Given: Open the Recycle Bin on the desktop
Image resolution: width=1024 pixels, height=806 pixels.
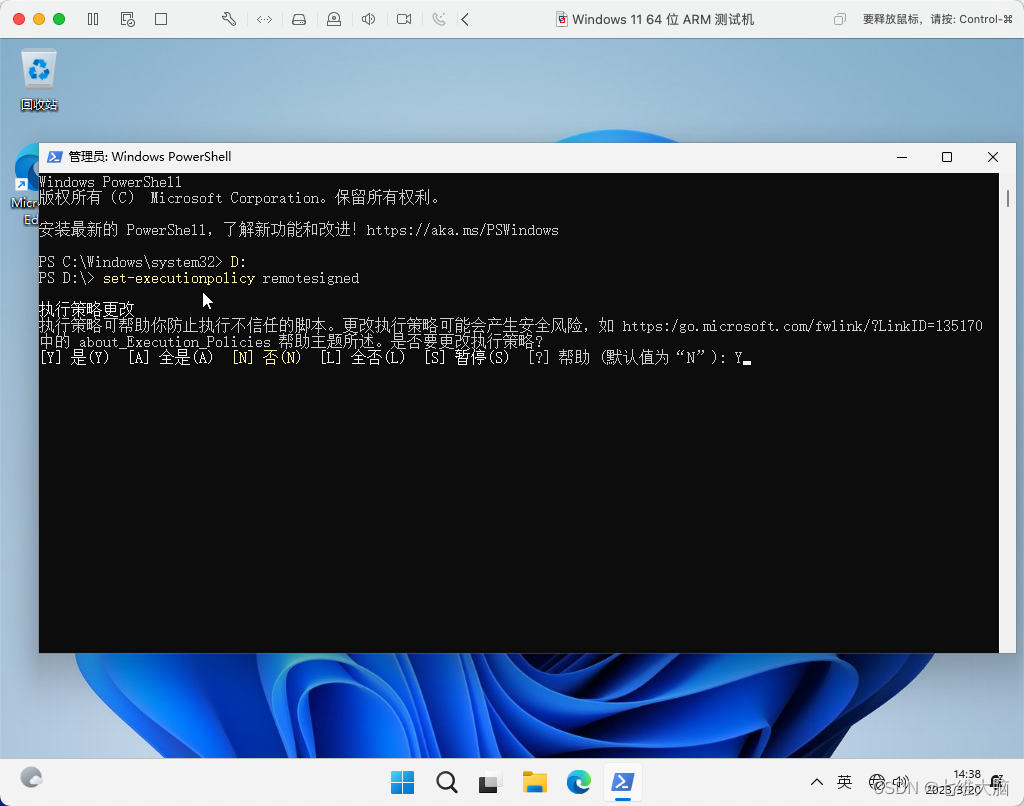Looking at the screenshot, I should (x=39, y=80).
